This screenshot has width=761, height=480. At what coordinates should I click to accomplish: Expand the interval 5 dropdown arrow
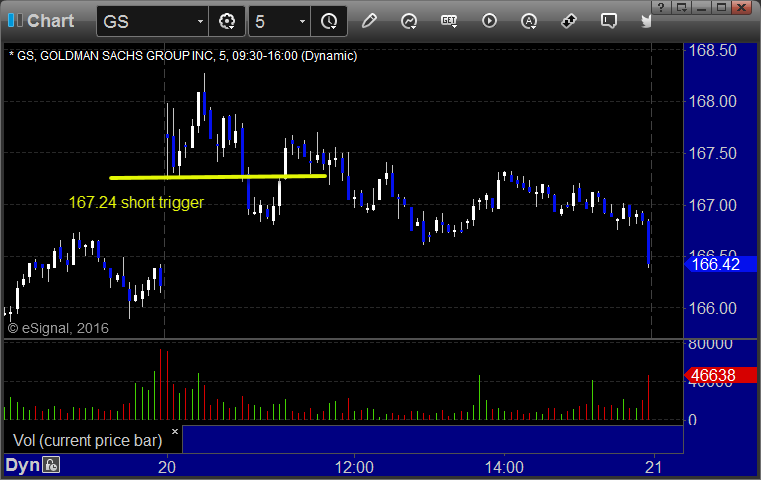(x=302, y=21)
